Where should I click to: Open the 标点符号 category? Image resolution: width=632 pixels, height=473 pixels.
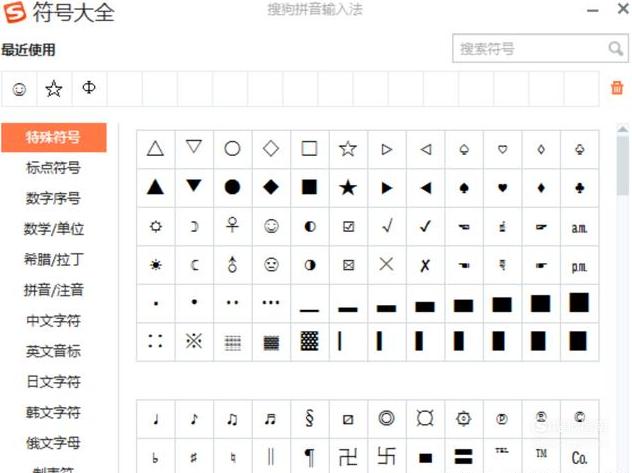tap(54, 168)
